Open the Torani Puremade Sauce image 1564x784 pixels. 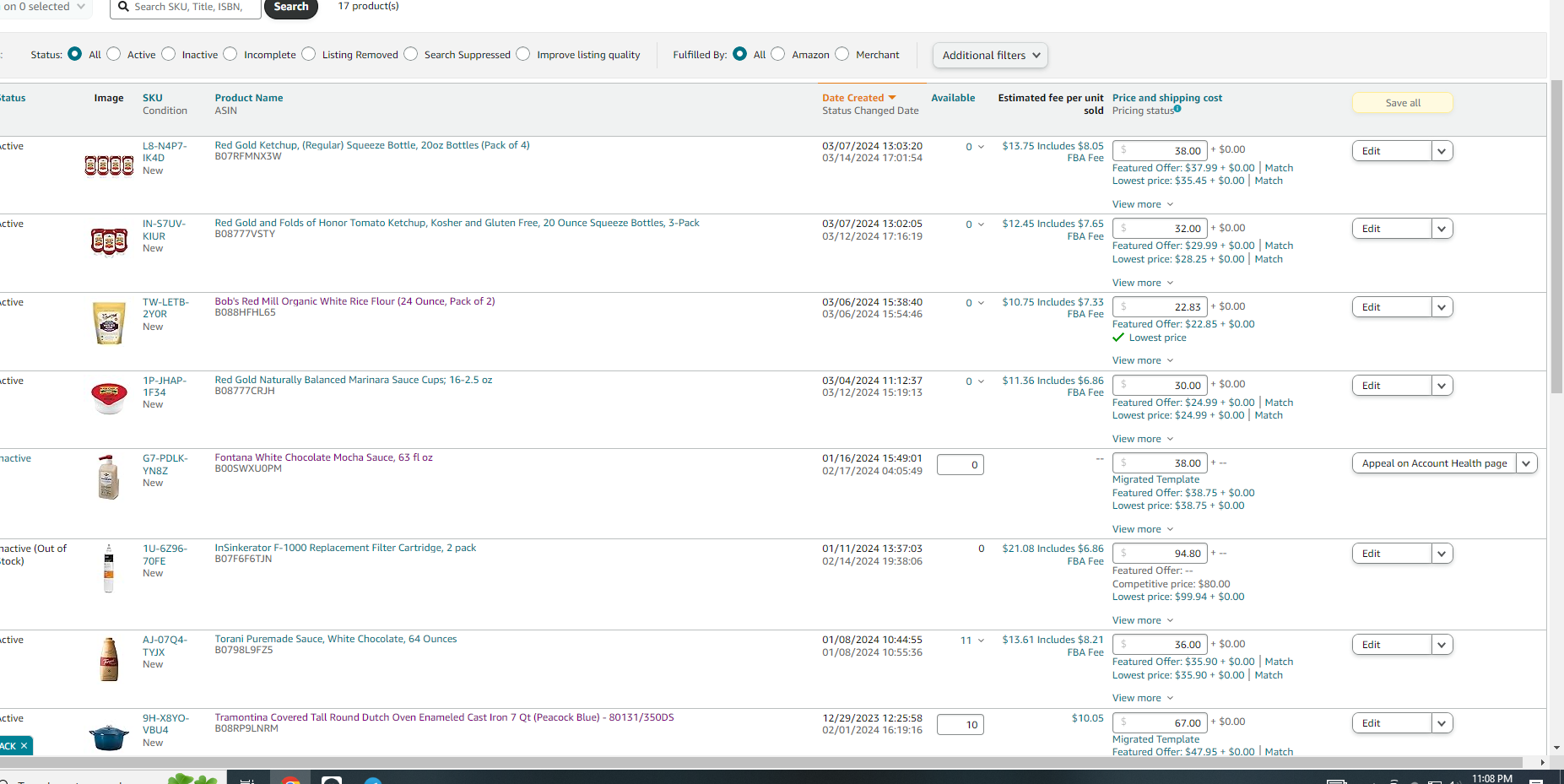(x=109, y=659)
